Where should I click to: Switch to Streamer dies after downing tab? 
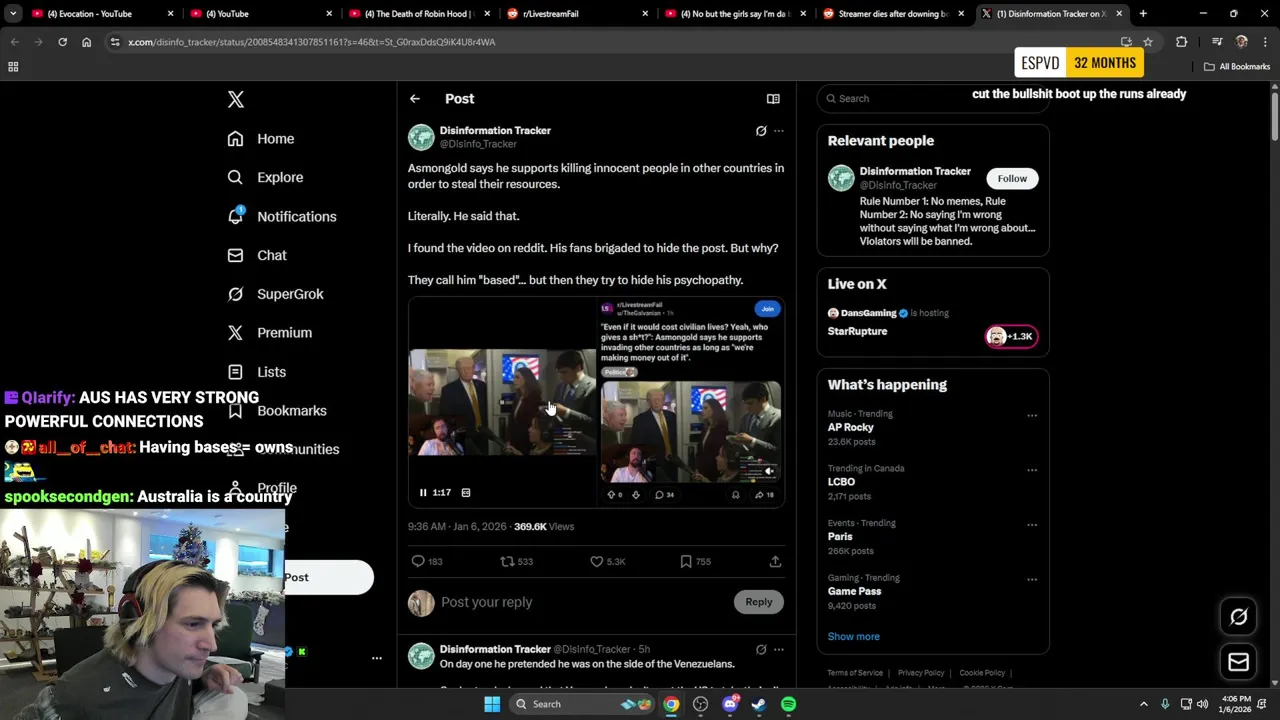893,14
